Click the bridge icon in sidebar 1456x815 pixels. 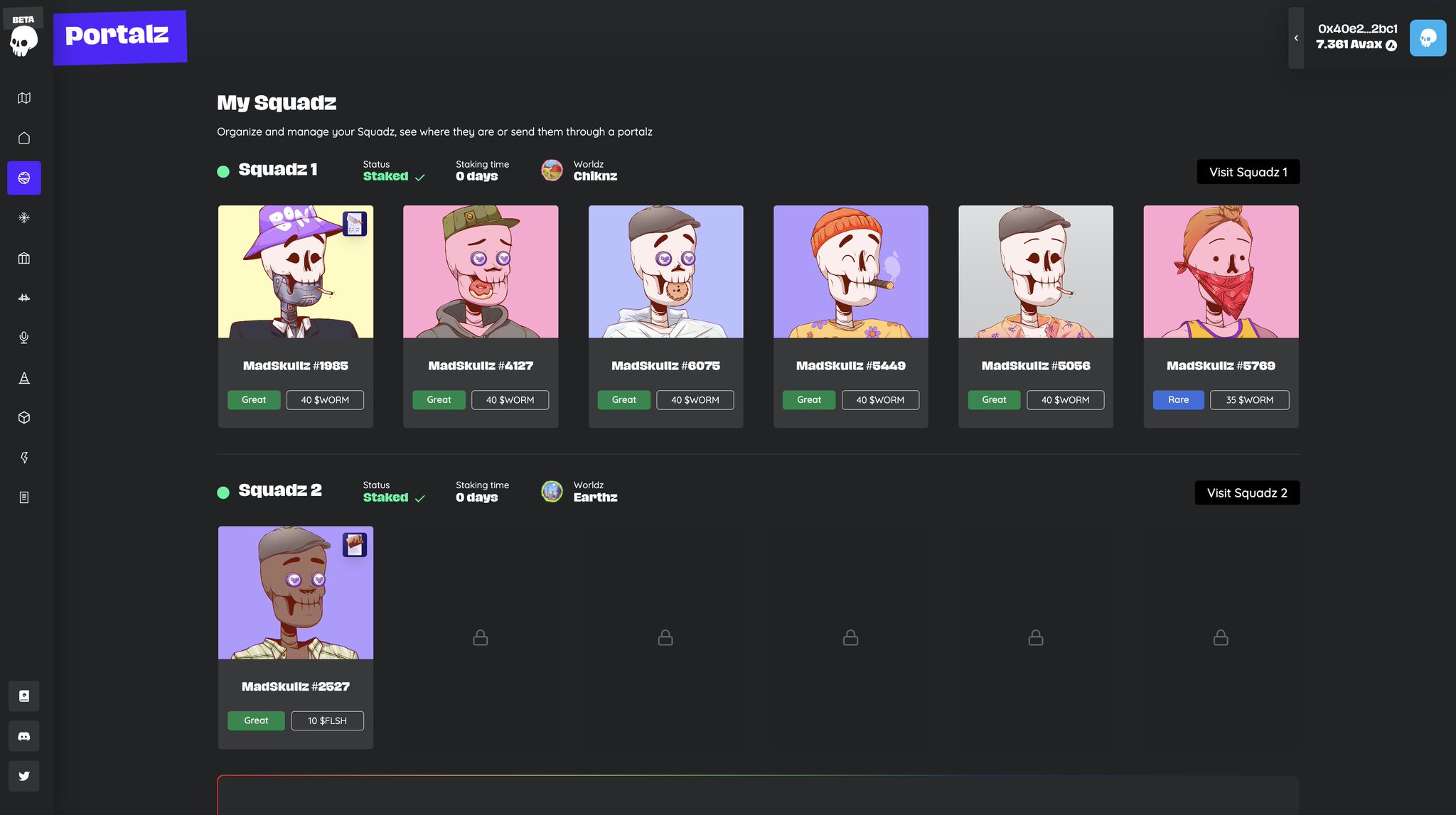pos(24,298)
